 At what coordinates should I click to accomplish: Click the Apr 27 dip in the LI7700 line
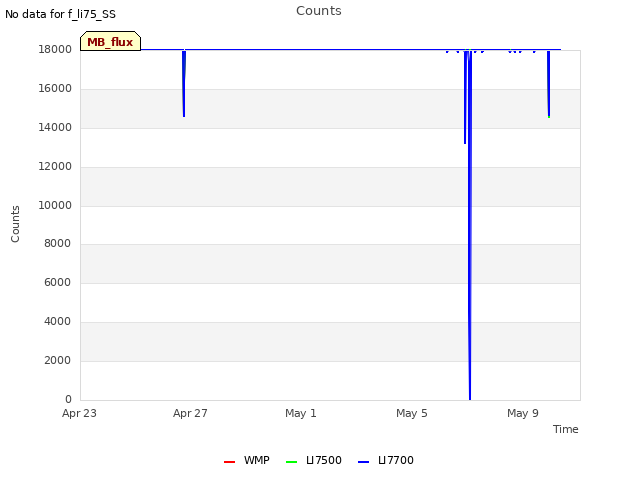pyautogui.click(x=184, y=84)
